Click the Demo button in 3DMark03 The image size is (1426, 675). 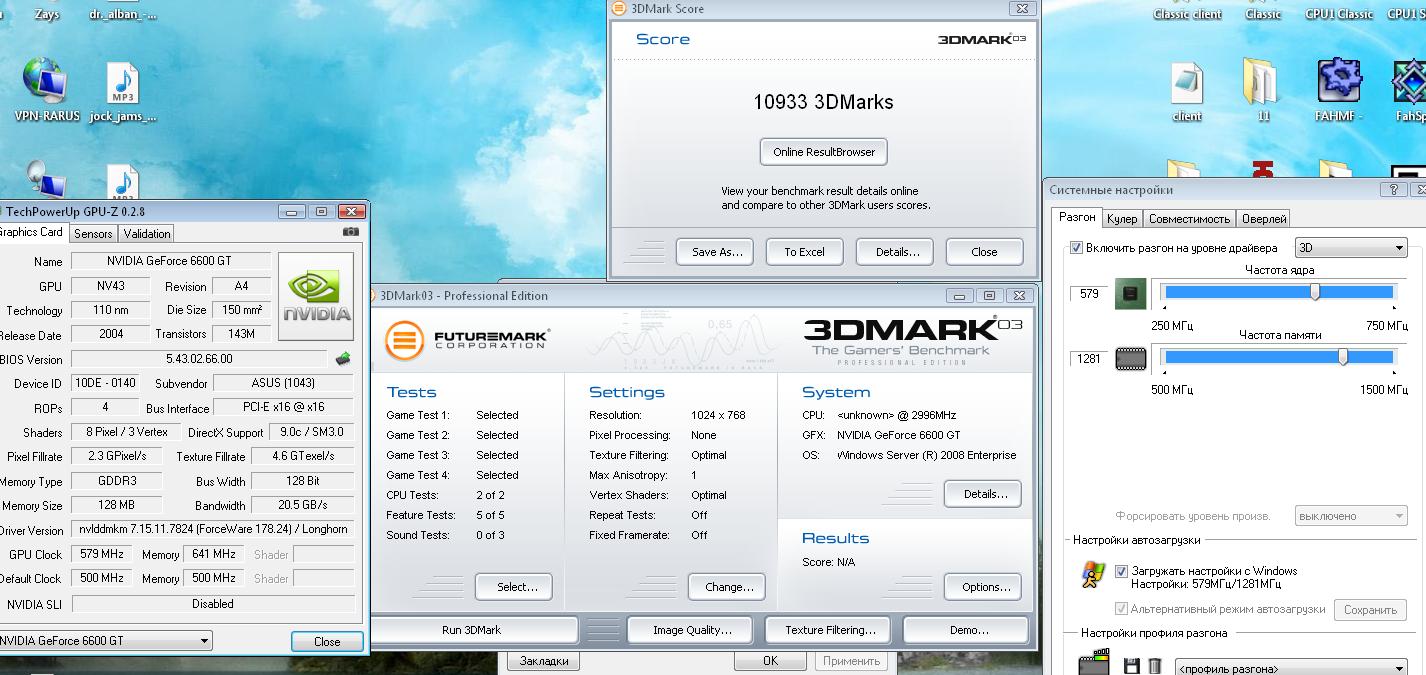tap(968, 630)
